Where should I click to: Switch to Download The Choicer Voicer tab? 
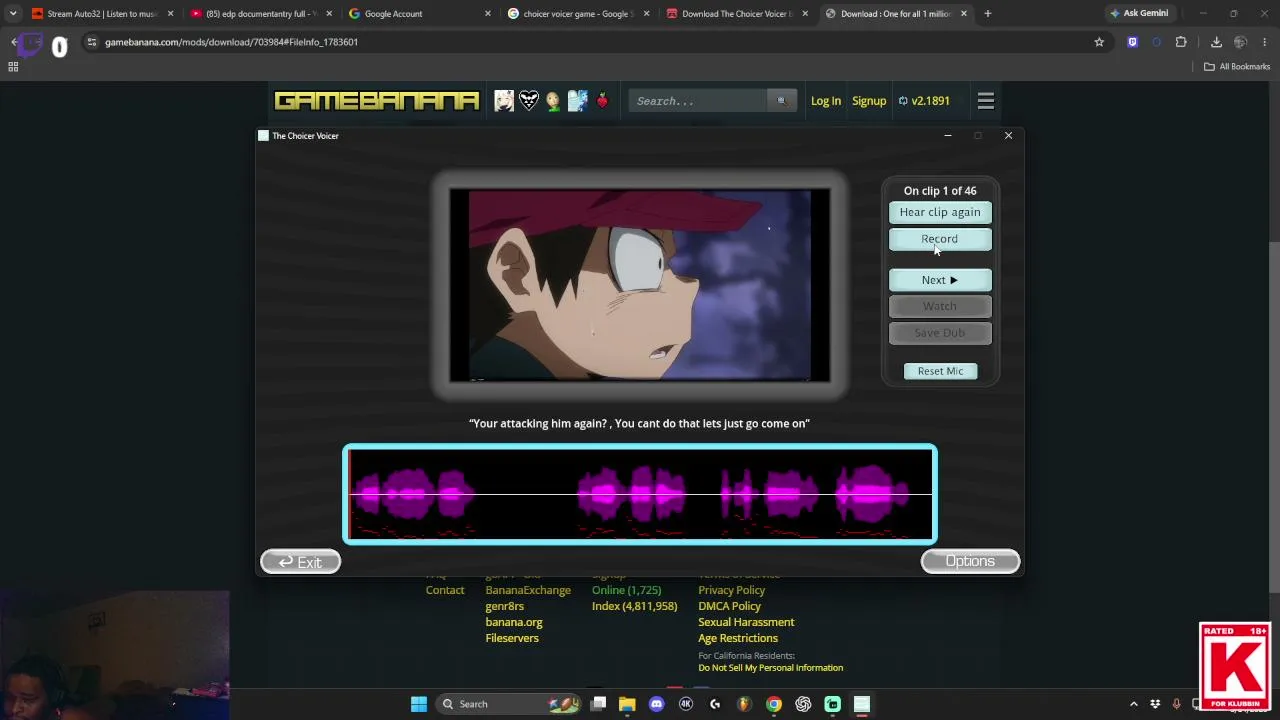(737, 14)
